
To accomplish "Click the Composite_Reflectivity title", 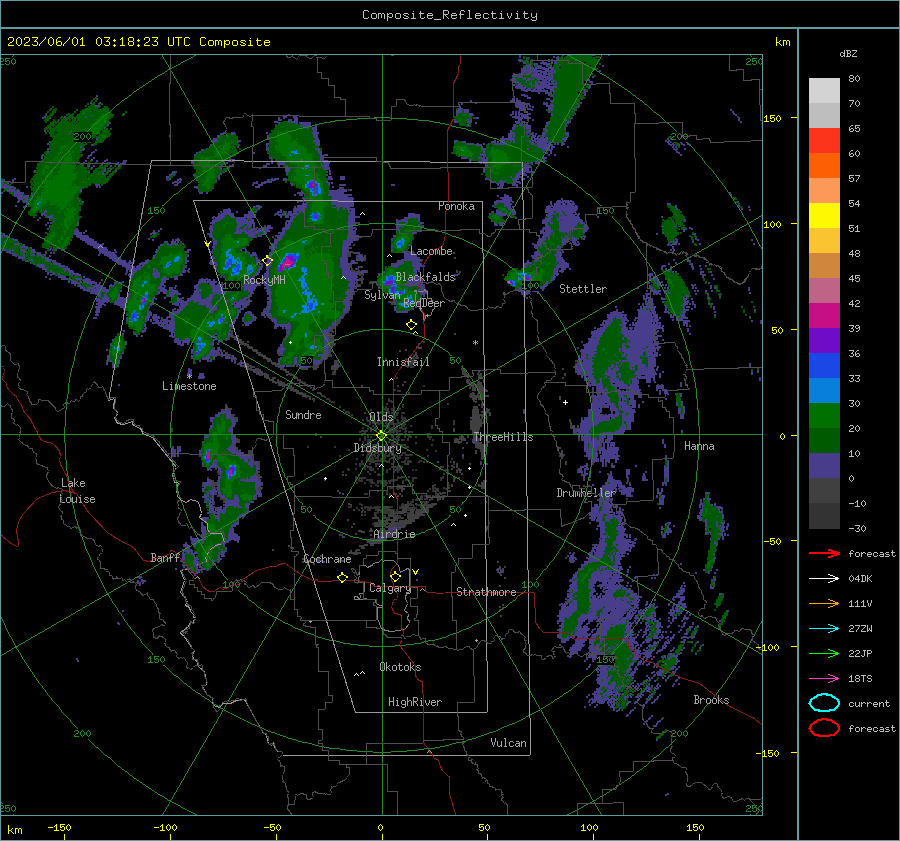I will (450, 15).
